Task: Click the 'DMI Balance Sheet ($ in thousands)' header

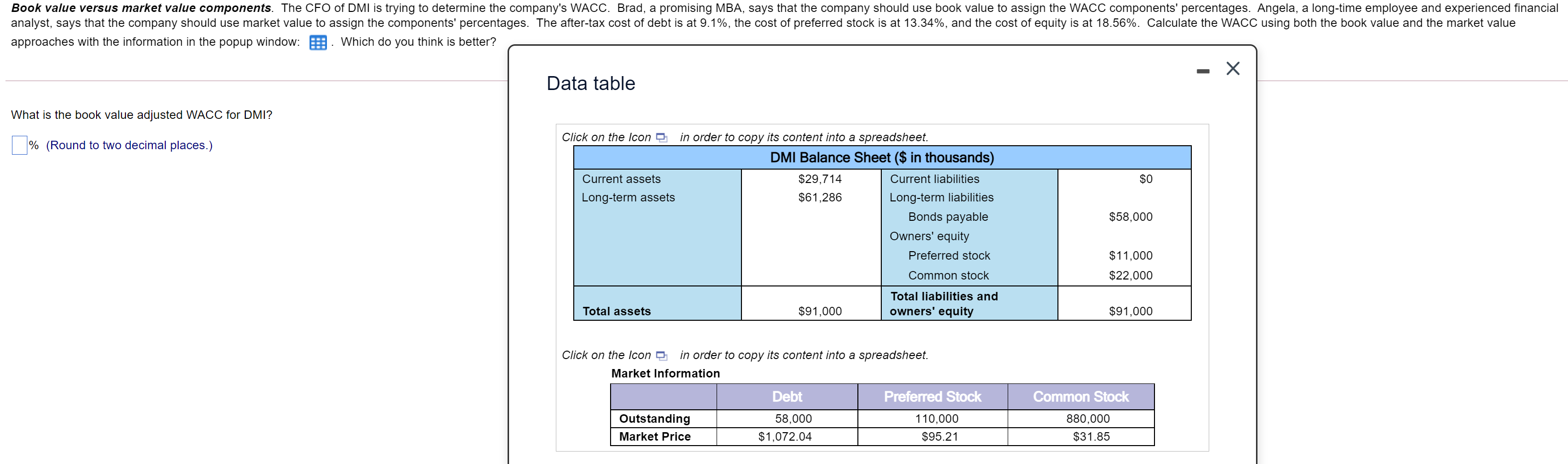Action: tap(882, 158)
